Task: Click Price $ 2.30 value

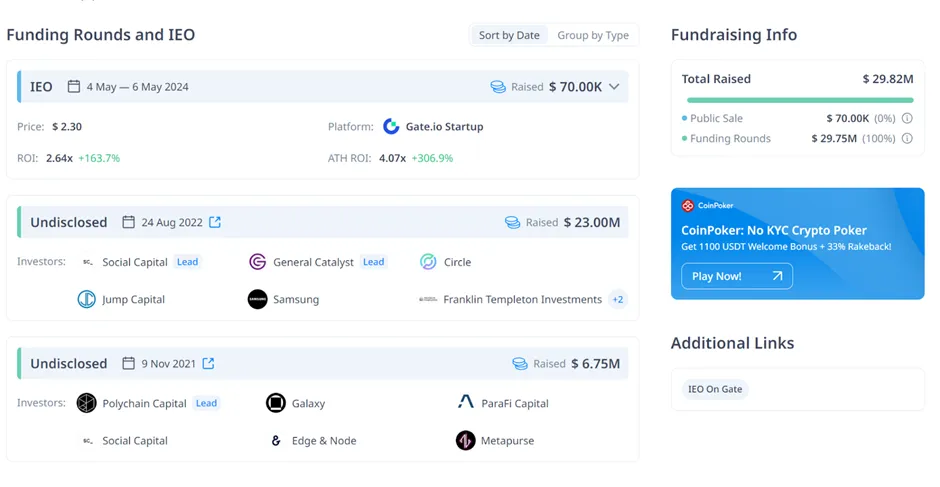Action: tap(67, 127)
